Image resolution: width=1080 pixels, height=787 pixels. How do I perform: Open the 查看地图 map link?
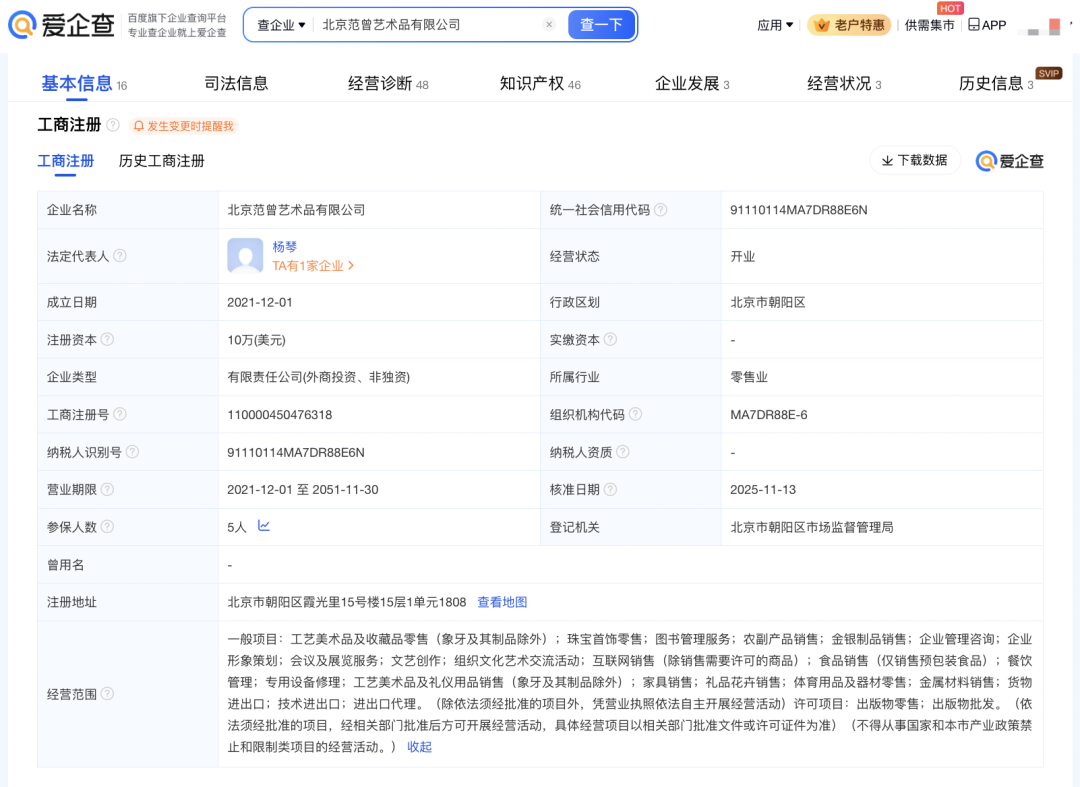point(502,602)
